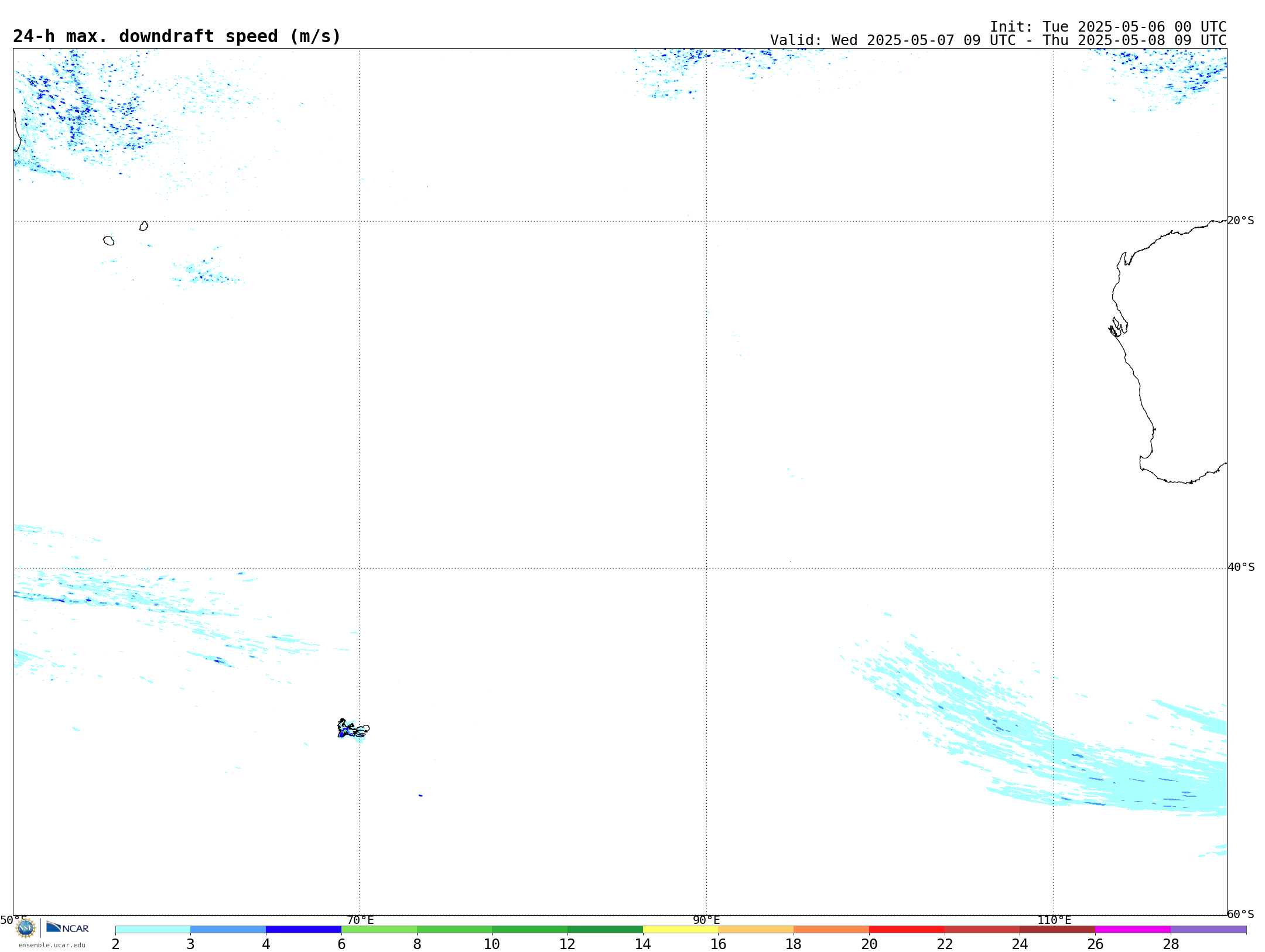Click the Kerguelen Islands outline near 70°E
Image resolution: width=1265 pixels, height=952 pixels.
tap(353, 728)
